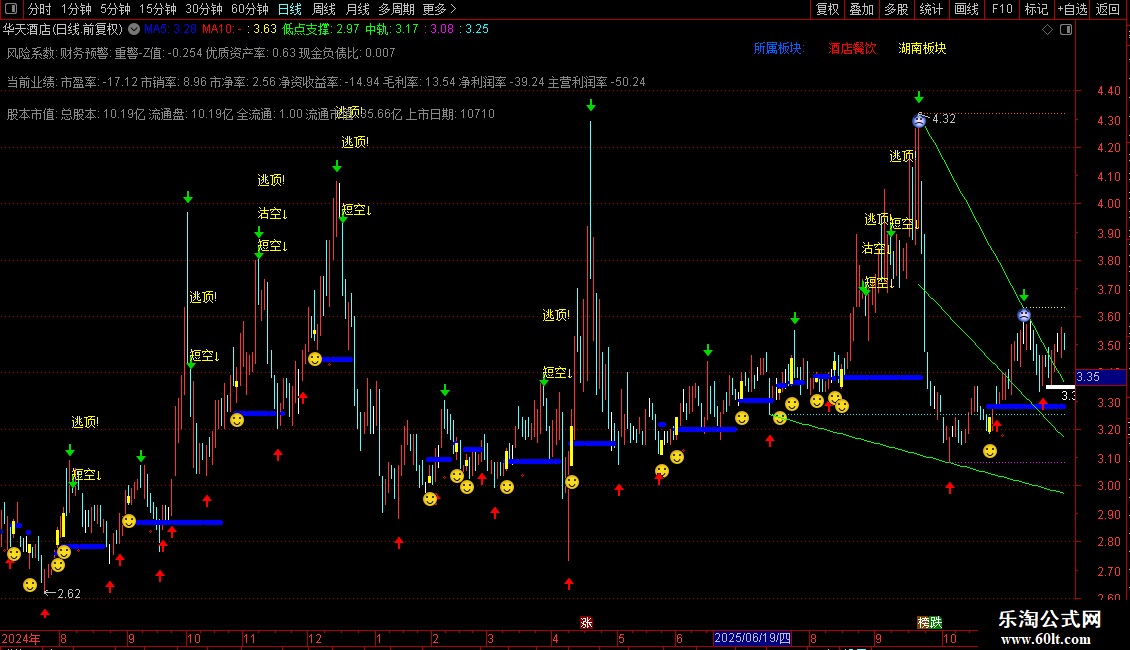The width and height of the screenshot is (1130, 650).
Task: Switch to 周线 weekly chart
Action: 324,9
